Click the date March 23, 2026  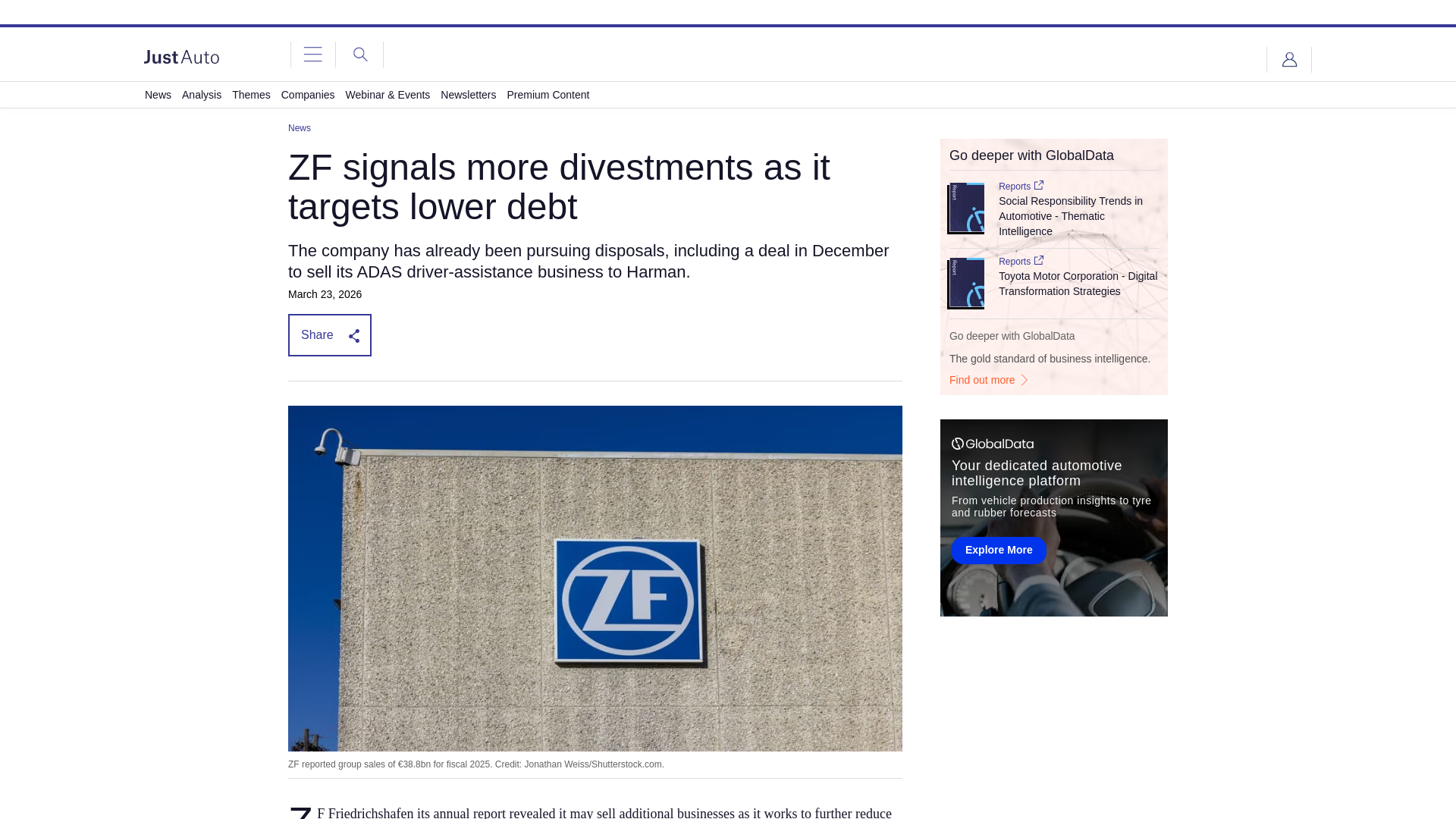coord(325,294)
